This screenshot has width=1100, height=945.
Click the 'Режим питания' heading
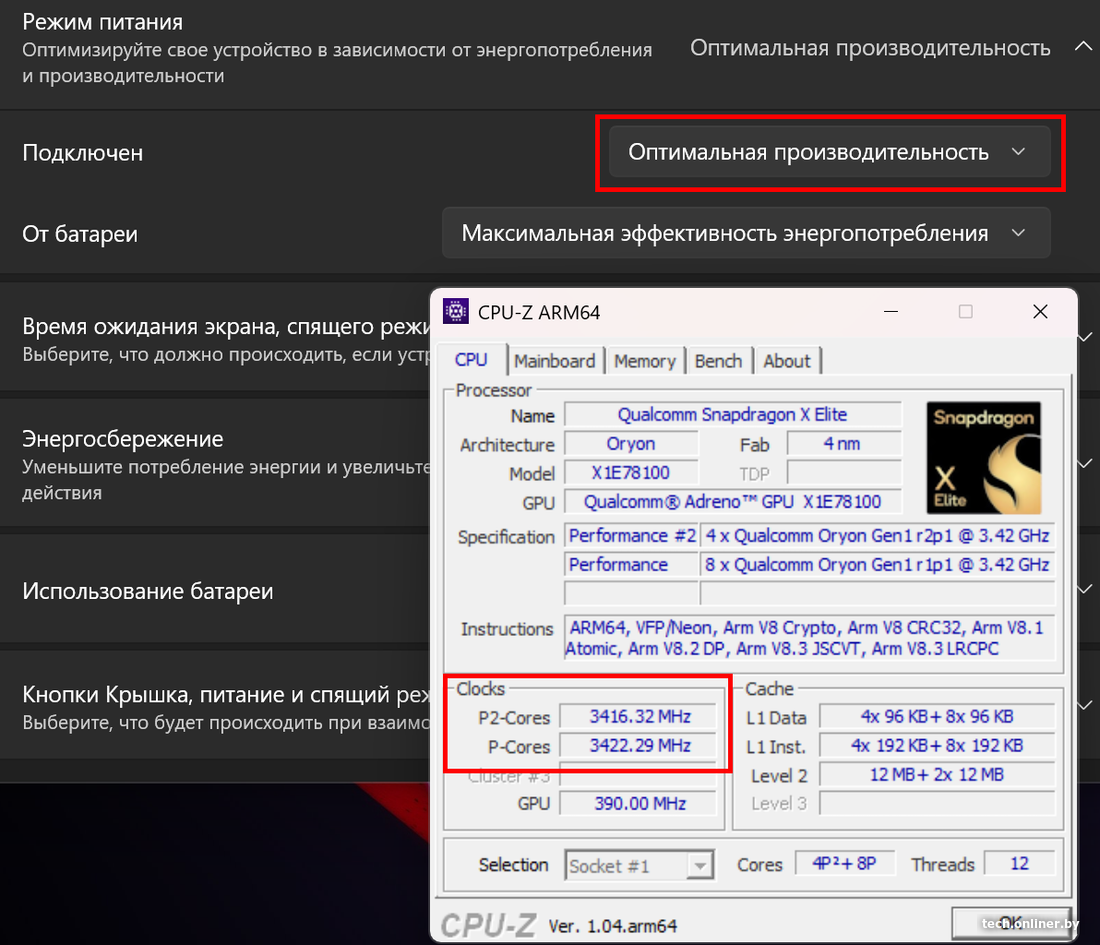click(x=102, y=22)
